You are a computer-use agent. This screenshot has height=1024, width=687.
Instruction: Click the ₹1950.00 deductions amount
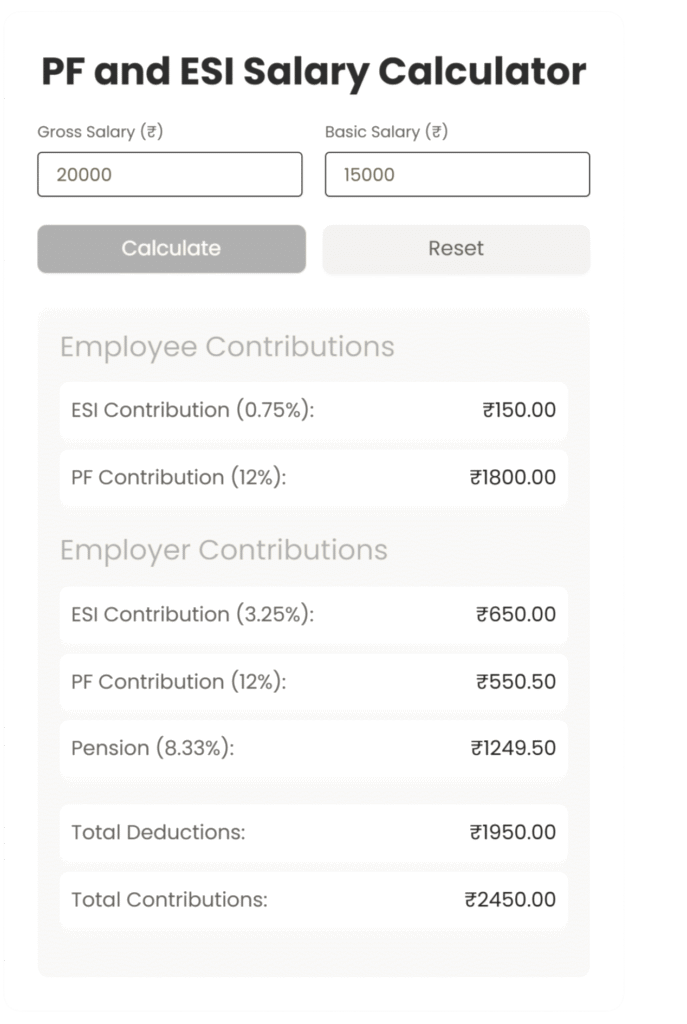[511, 833]
